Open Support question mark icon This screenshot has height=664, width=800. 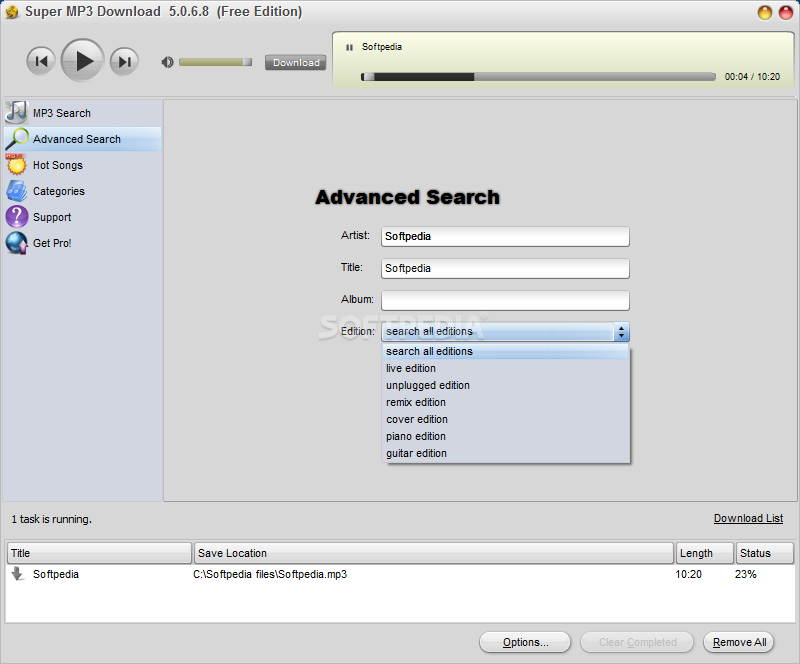click(x=16, y=217)
